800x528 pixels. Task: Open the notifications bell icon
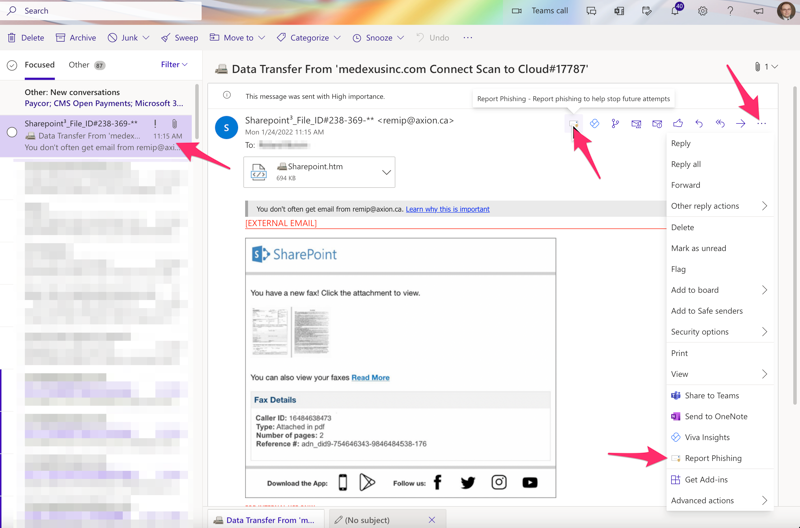pos(675,11)
